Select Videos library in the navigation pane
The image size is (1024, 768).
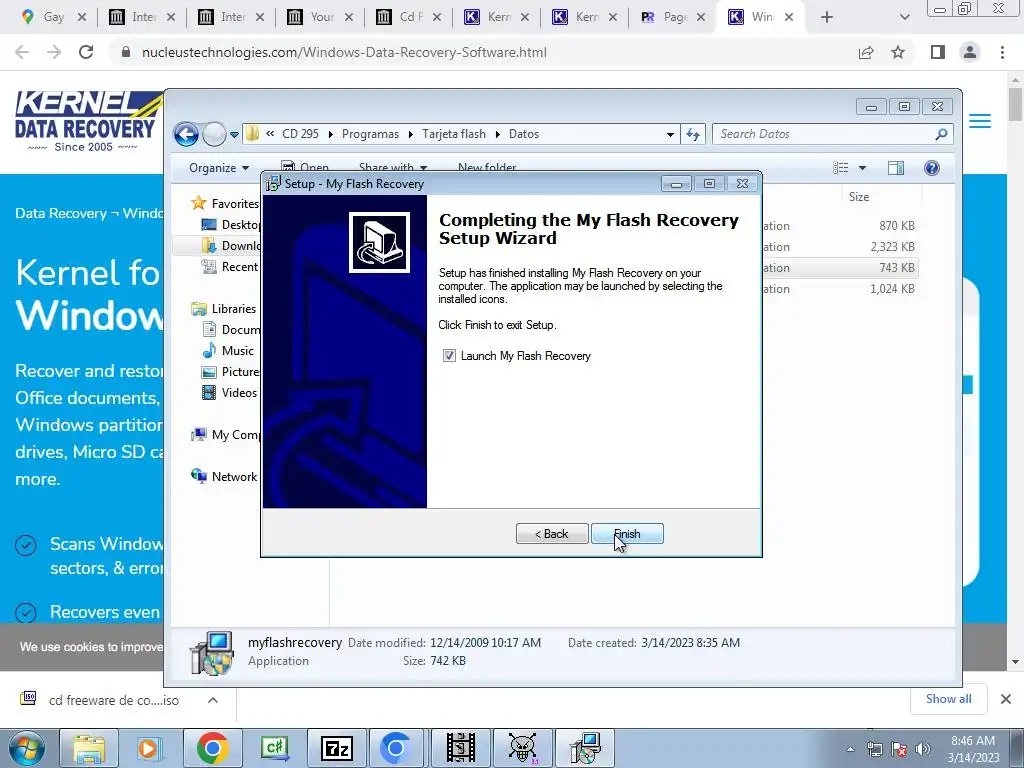[229, 392]
